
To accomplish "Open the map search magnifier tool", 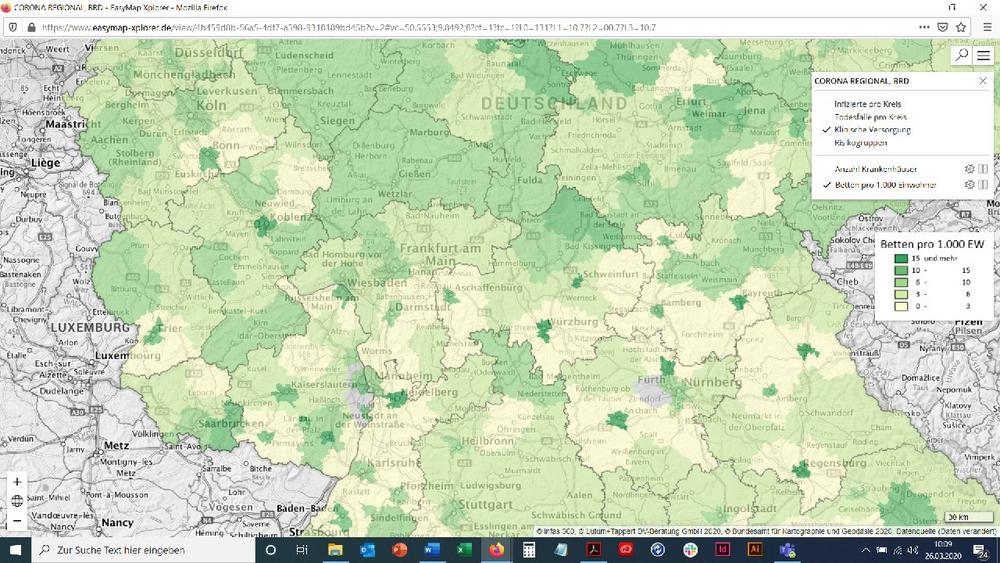I will (x=961, y=55).
